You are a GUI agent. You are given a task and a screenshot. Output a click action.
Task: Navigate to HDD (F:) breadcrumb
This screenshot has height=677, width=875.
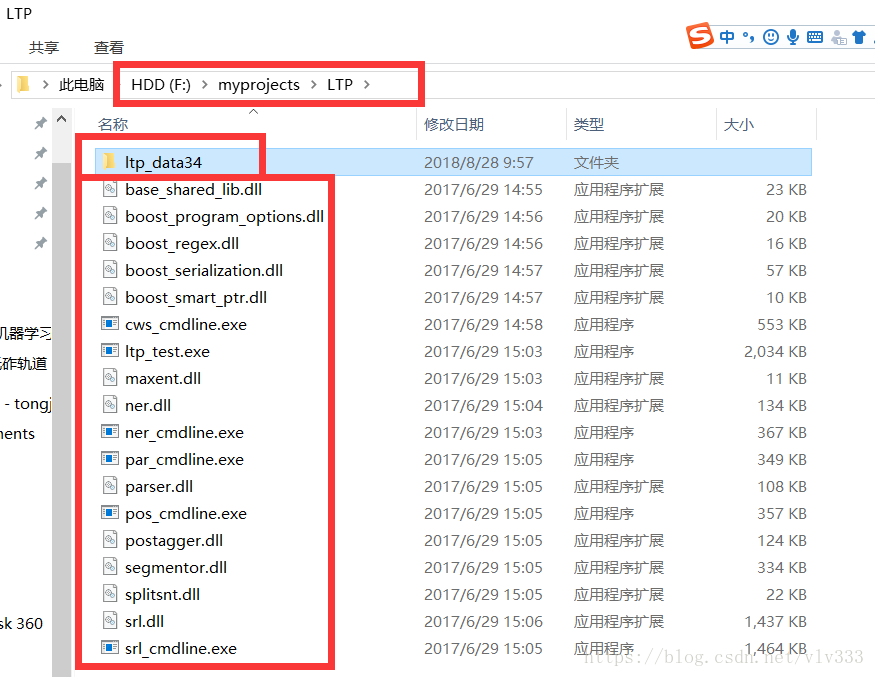click(x=161, y=85)
